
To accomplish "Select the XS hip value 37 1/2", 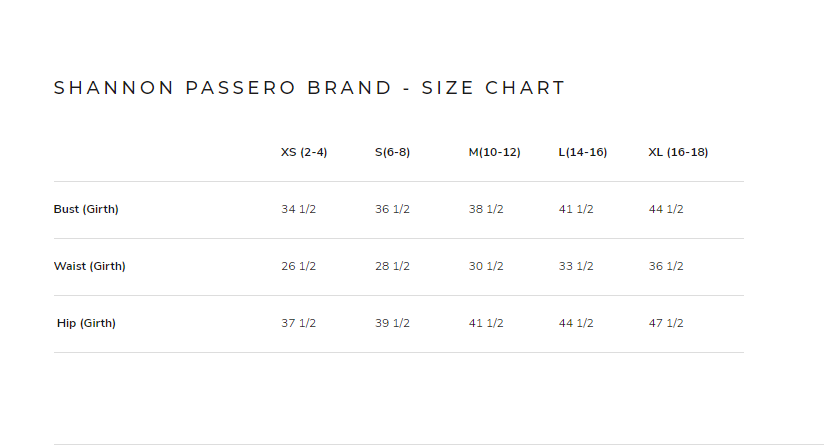I will coord(298,323).
